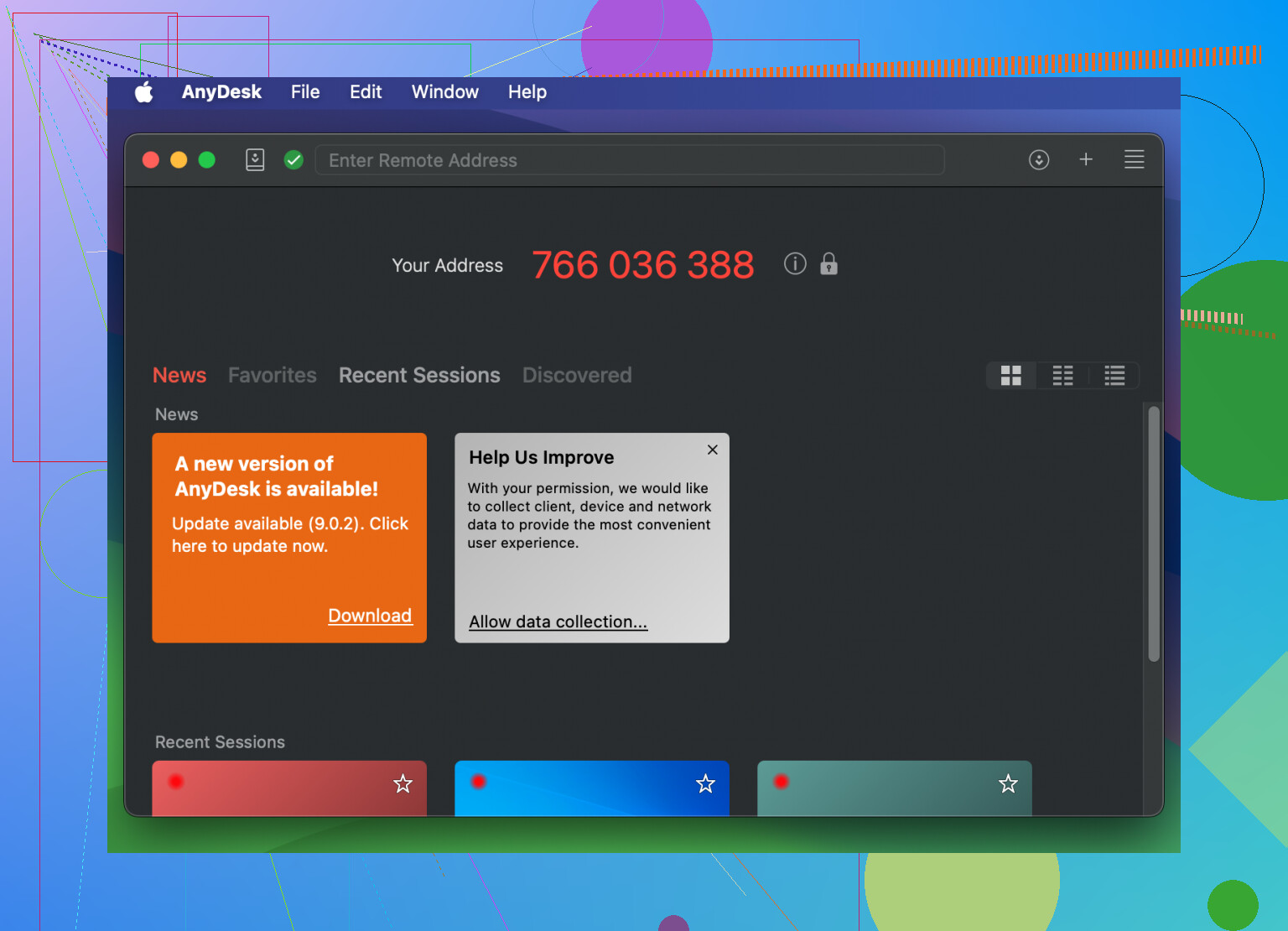Viewport: 1288px width, 931px height.
Task: Switch to the Recent Sessions tab
Action: pyautogui.click(x=418, y=375)
